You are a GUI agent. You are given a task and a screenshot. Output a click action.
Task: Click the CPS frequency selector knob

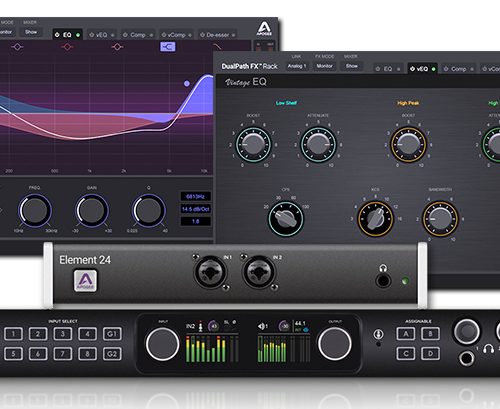[286, 219]
